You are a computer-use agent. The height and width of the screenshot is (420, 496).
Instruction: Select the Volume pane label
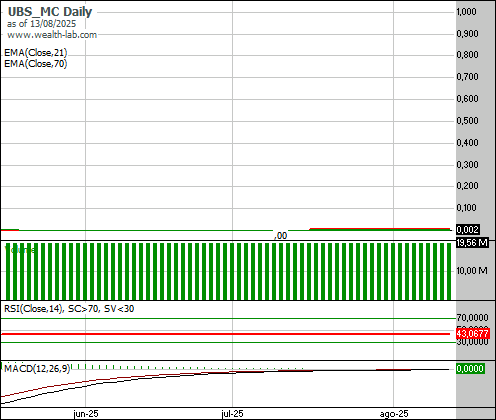pos(20,249)
